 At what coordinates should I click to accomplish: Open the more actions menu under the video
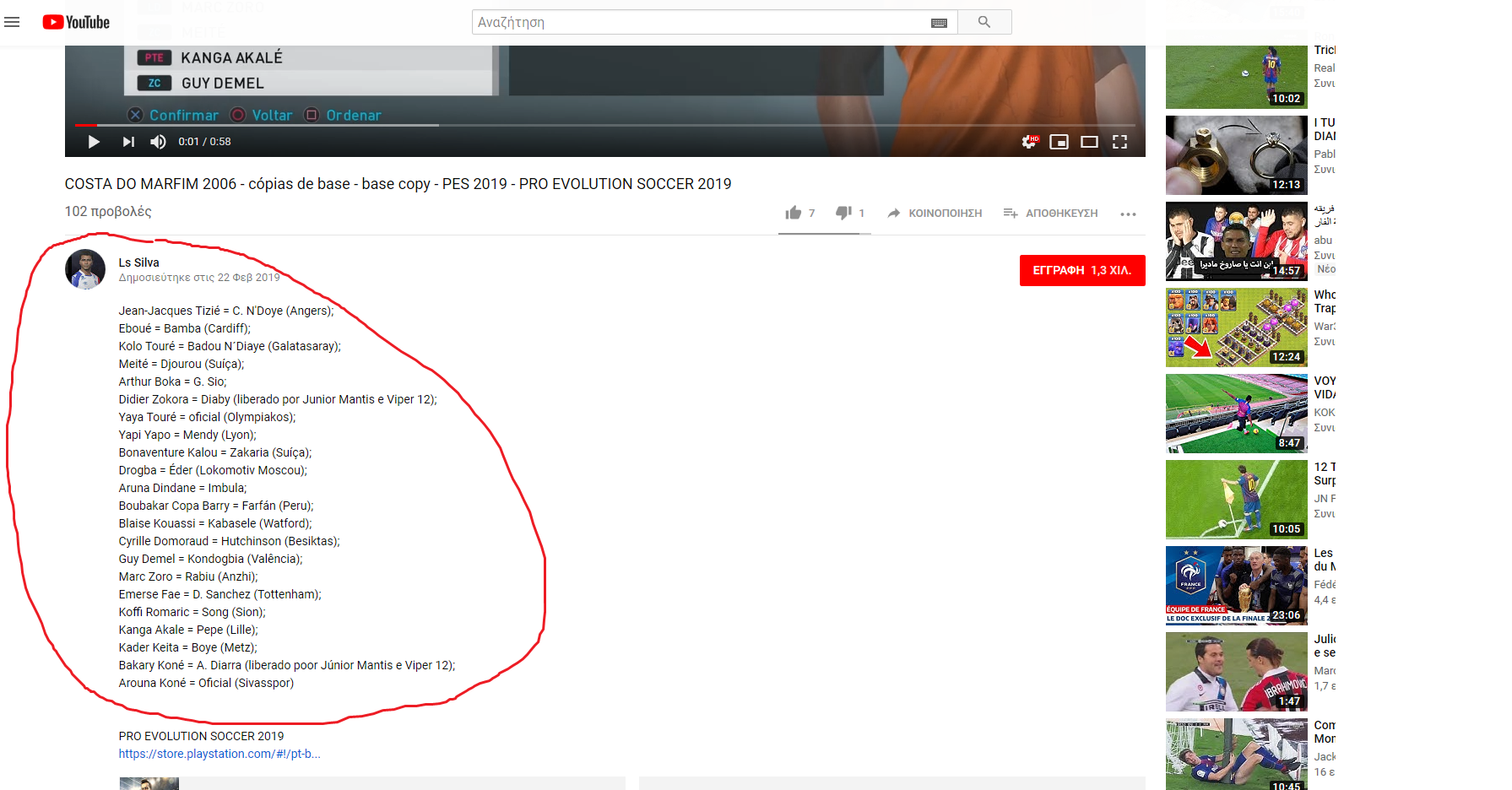(1128, 214)
